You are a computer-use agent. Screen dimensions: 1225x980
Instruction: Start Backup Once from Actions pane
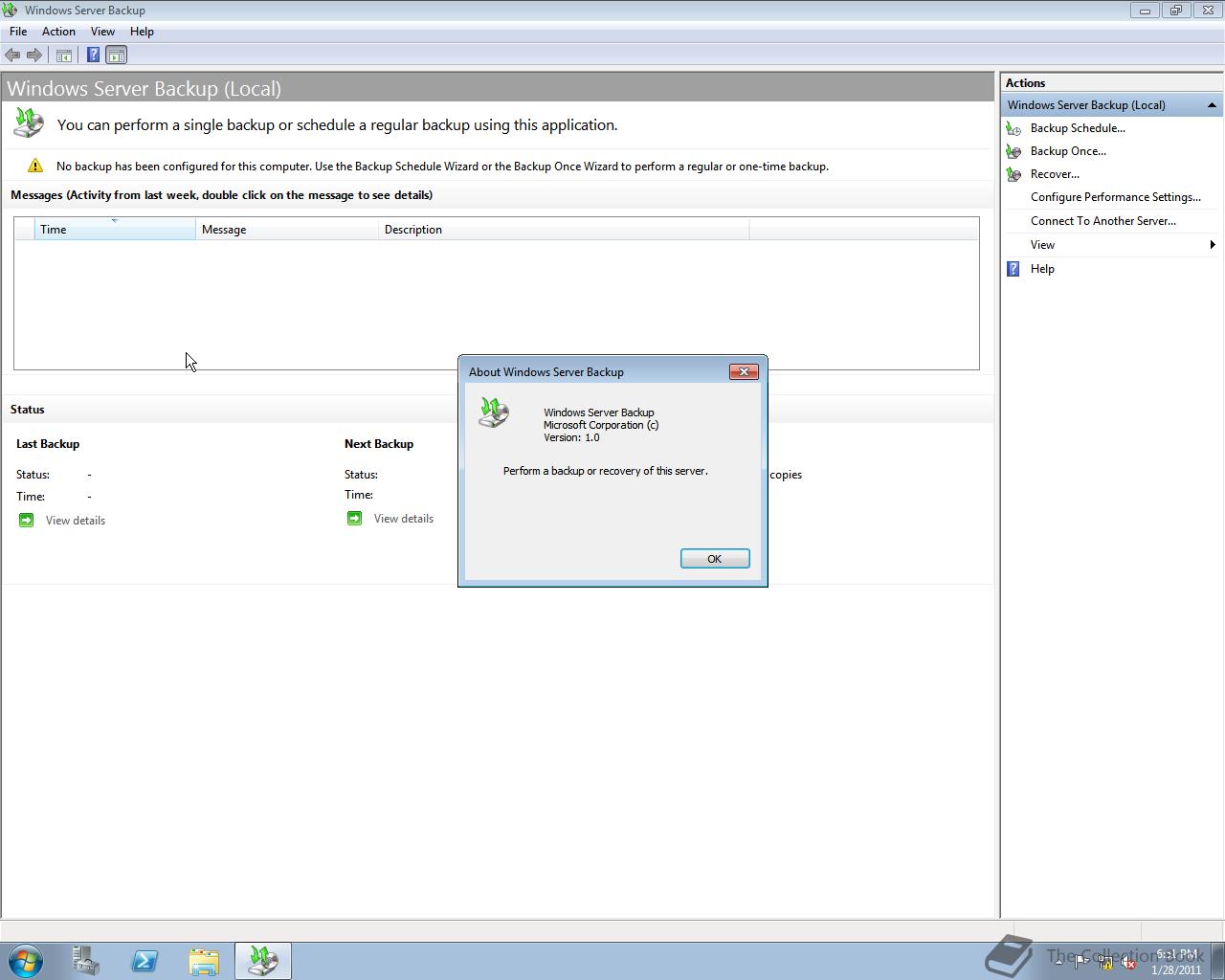(x=1068, y=151)
